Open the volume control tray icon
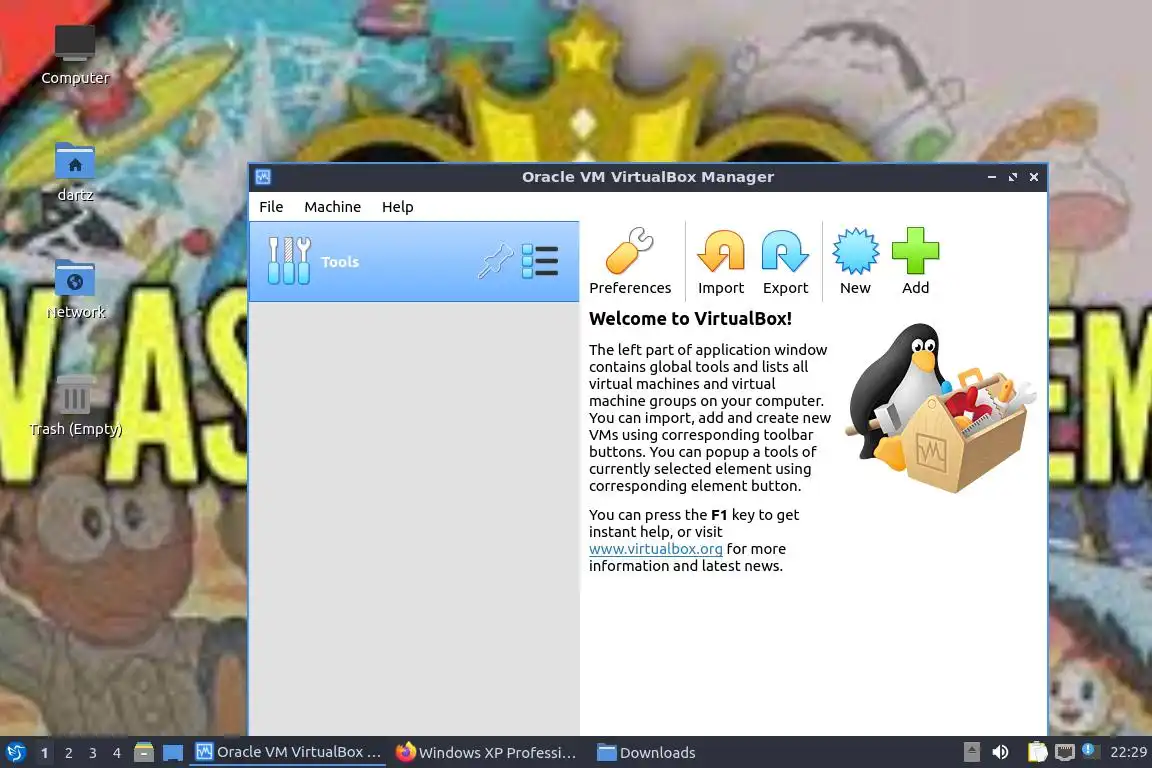The image size is (1152, 768). pyautogui.click(x=1000, y=752)
